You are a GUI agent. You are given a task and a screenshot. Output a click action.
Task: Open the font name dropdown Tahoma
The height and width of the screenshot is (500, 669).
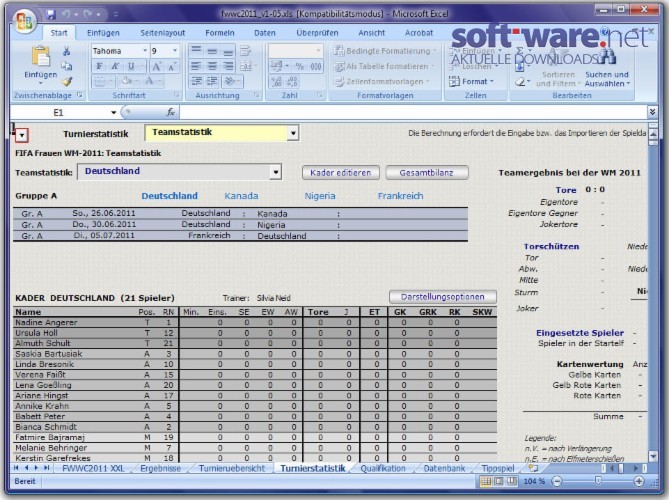[145, 51]
